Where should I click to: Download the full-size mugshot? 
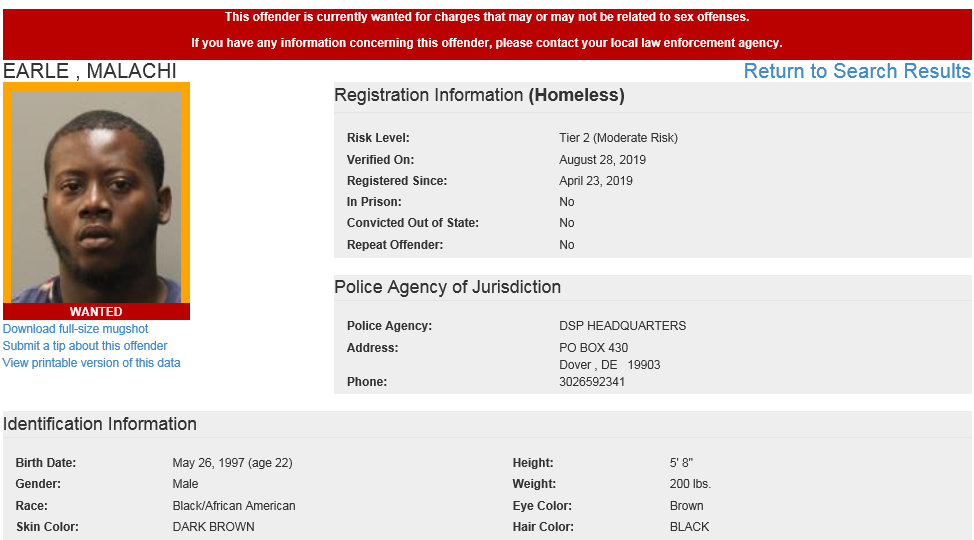pos(76,329)
